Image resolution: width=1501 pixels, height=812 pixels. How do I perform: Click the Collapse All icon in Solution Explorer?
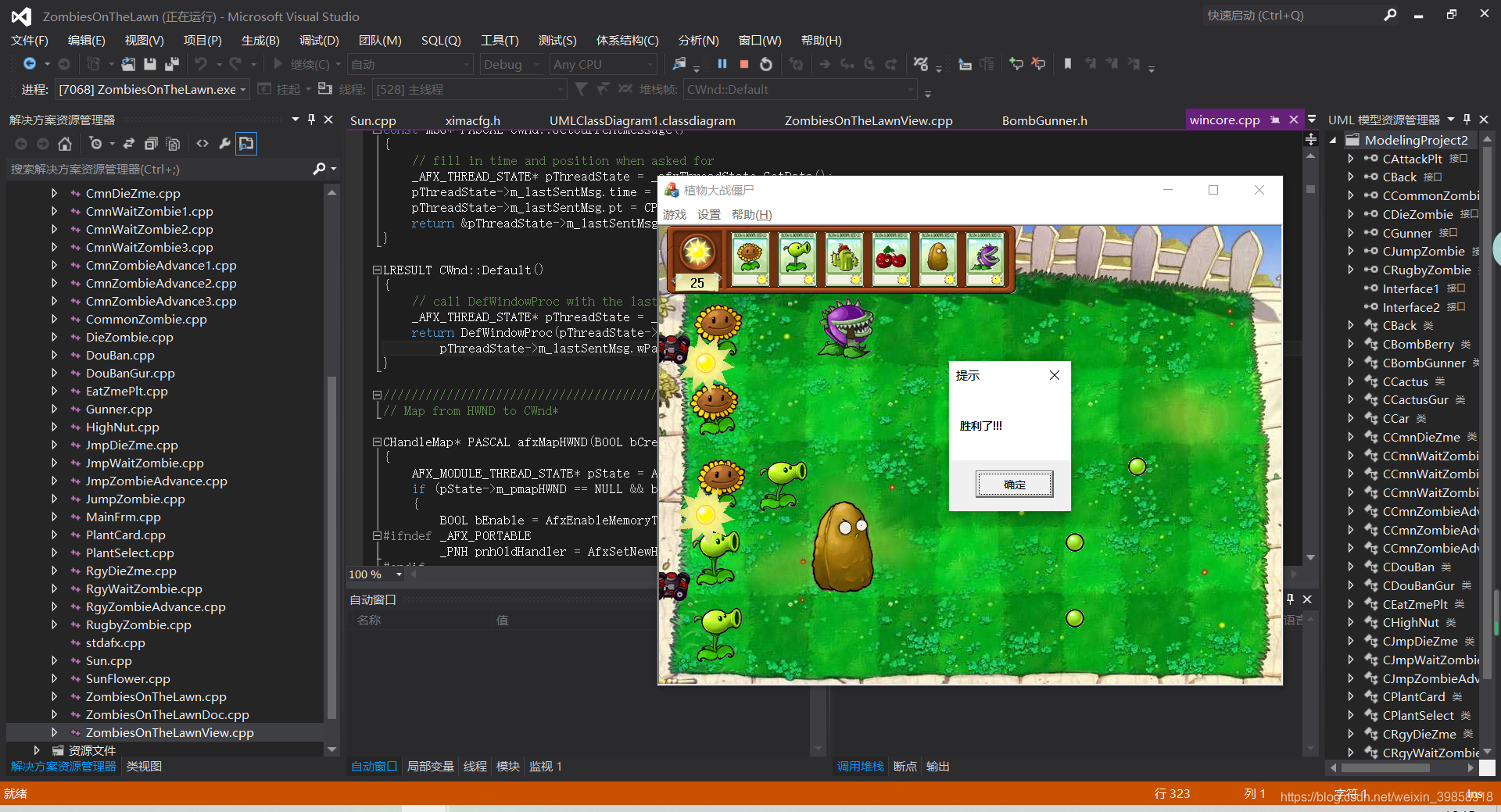[151, 144]
